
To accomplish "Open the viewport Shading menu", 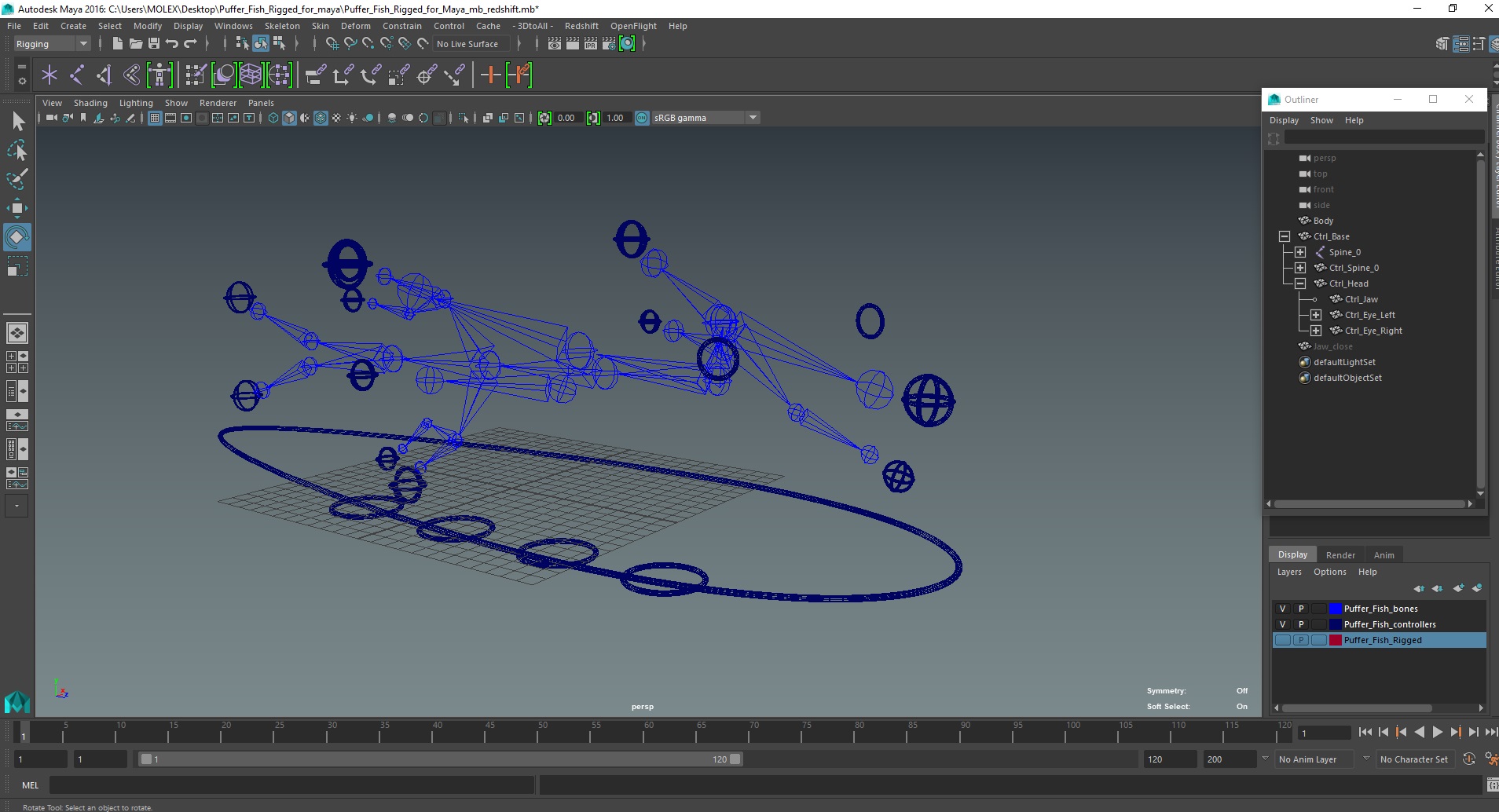I will pos(90,103).
